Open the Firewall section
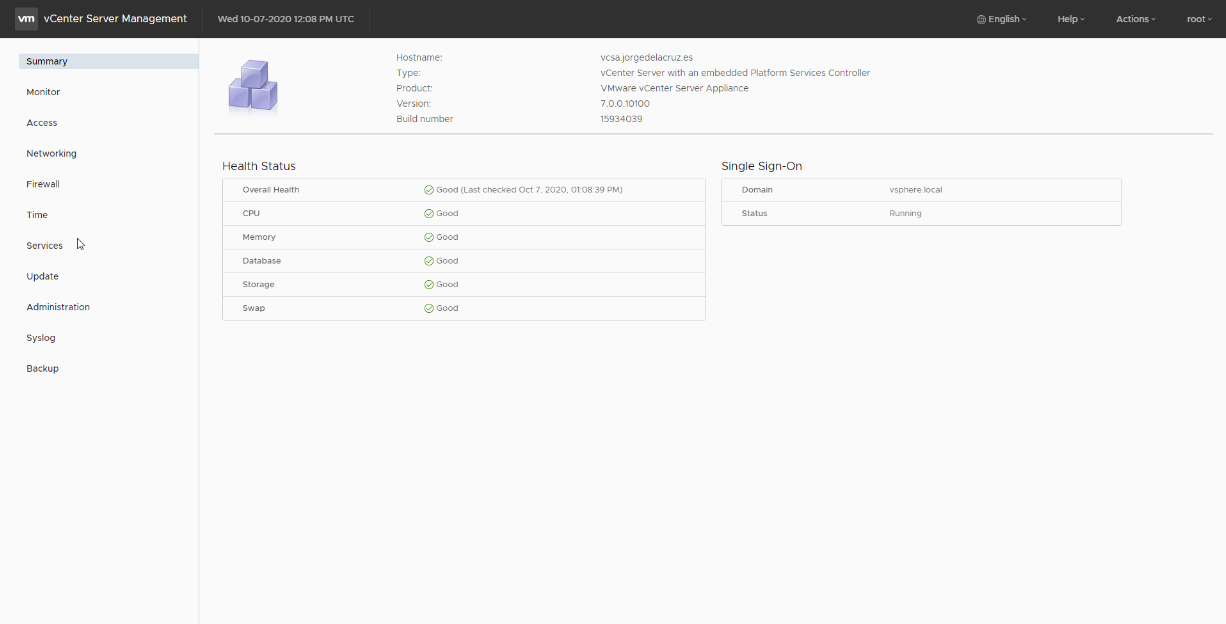The width and height of the screenshot is (1226, 624). (x=43, y=184)
